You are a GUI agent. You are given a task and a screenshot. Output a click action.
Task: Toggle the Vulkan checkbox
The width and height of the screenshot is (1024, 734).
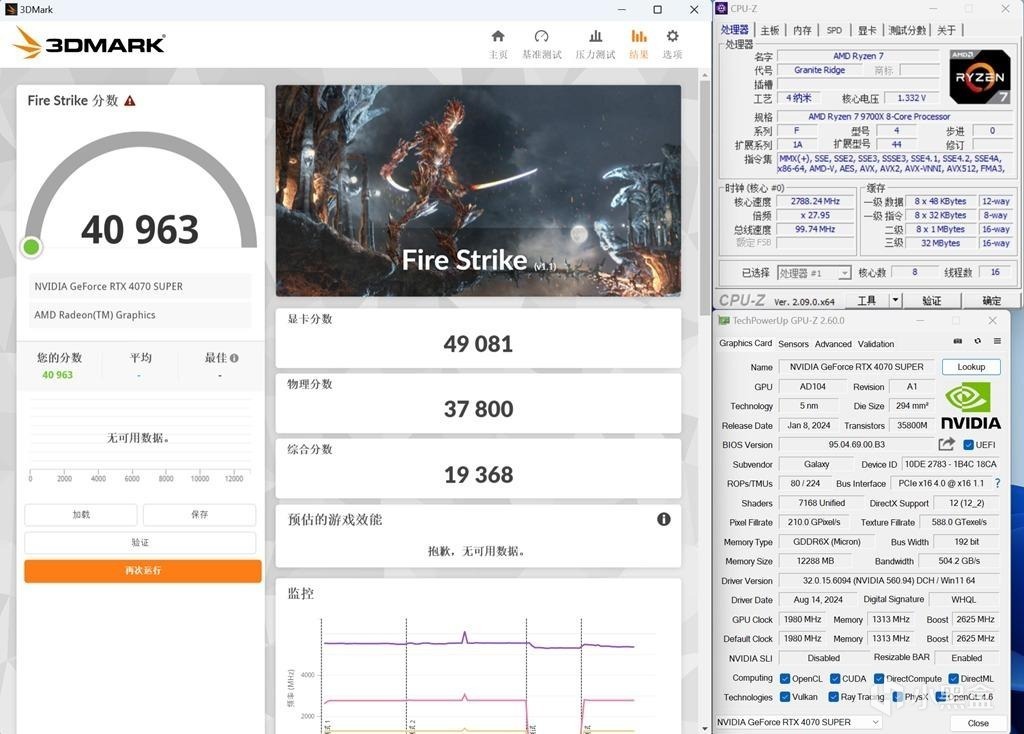pyautogui.click(x=785, y=697)
